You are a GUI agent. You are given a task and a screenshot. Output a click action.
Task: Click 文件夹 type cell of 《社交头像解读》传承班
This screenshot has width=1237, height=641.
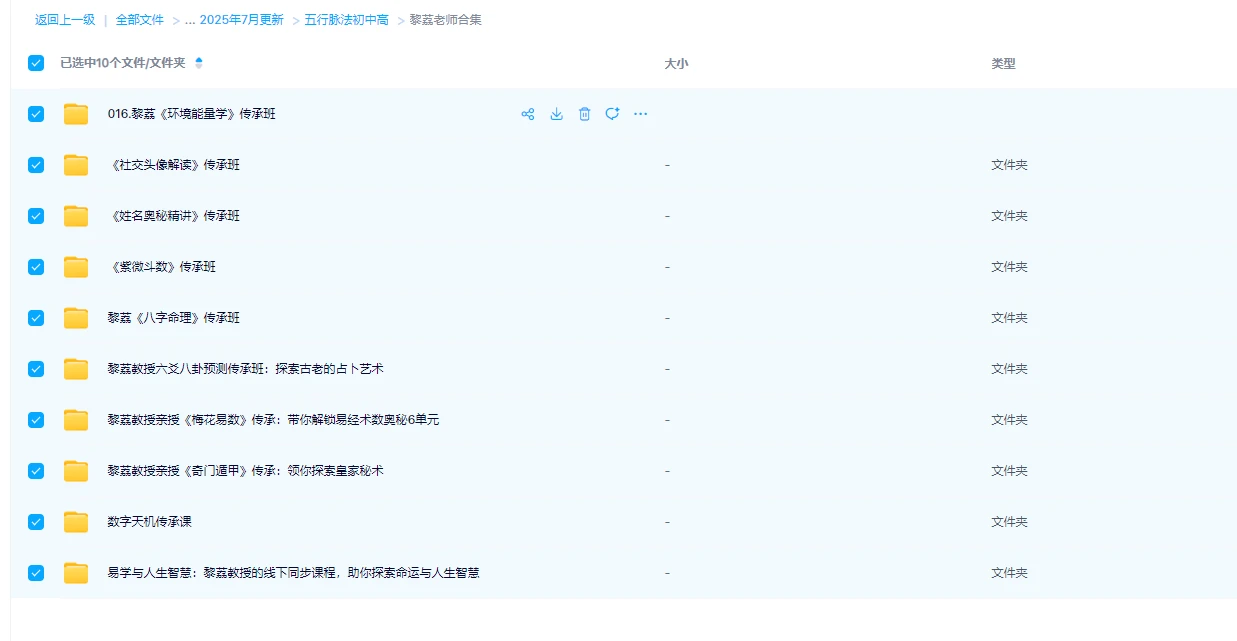1009,165
